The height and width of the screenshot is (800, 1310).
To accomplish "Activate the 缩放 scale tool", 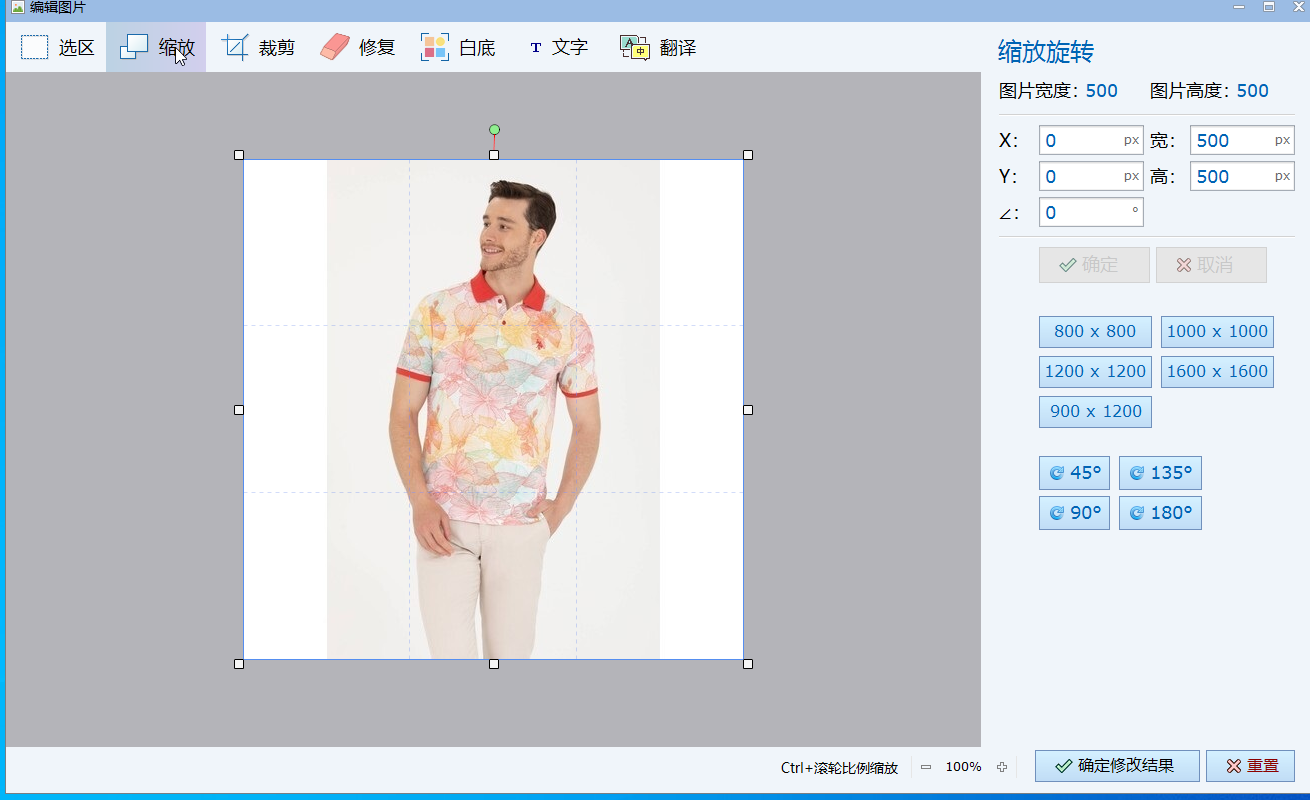I will [155, 46].
